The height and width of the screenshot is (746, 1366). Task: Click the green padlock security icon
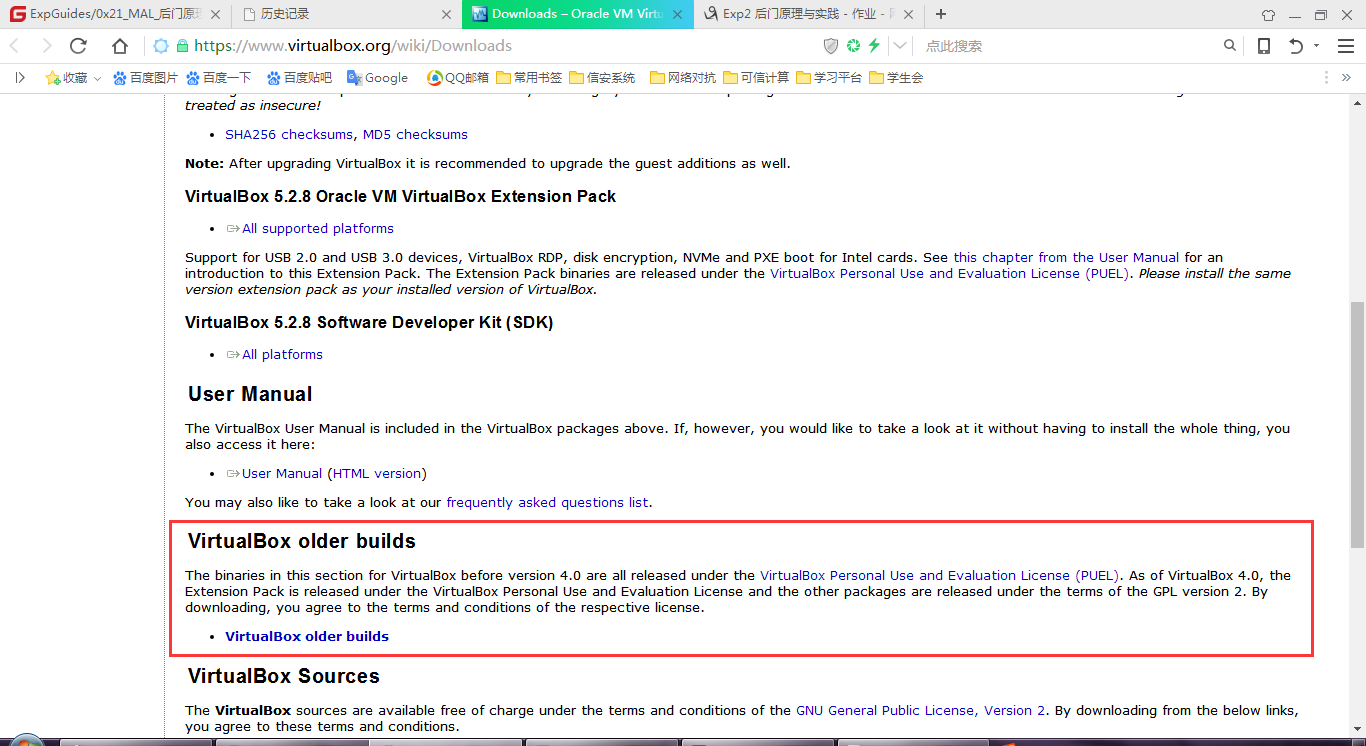[x=182, y=46]
